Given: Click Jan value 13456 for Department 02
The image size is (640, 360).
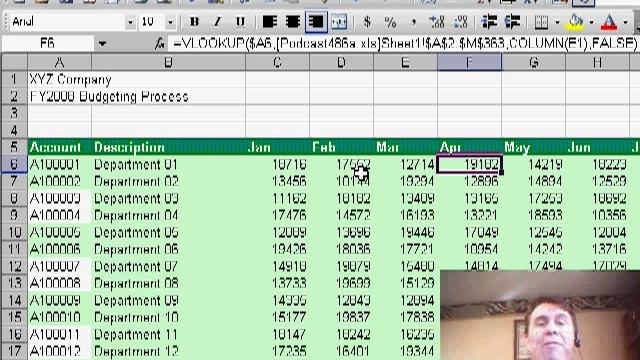Looking at the screenshot, I should (x=277, y=181).
